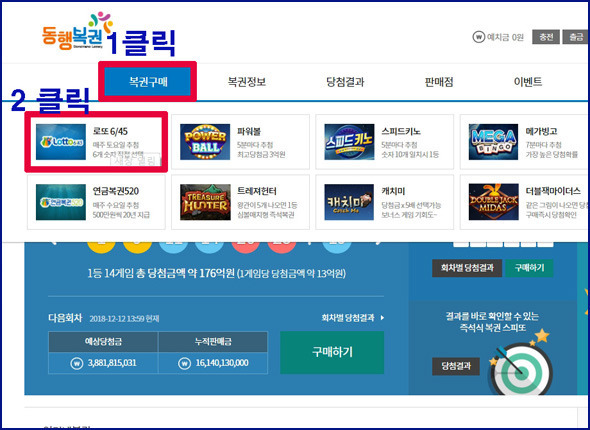Open the 회차별 당첨결과 arrow link
Viewport: 590px width, 430px height.
(353, 318)
